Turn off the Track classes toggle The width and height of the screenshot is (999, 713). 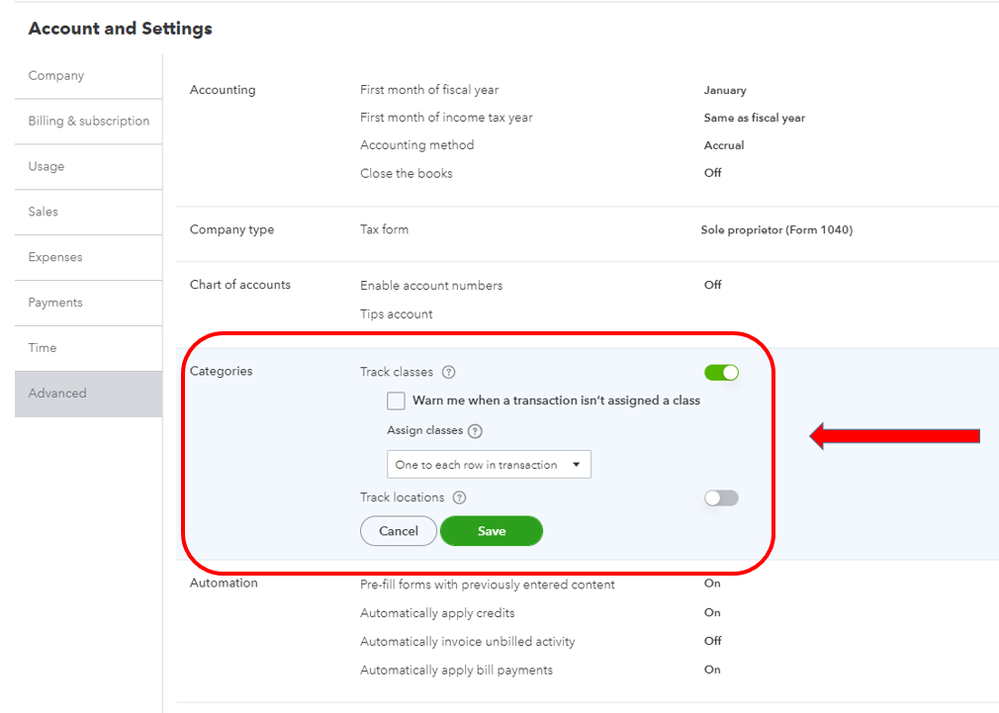point(721,373)
